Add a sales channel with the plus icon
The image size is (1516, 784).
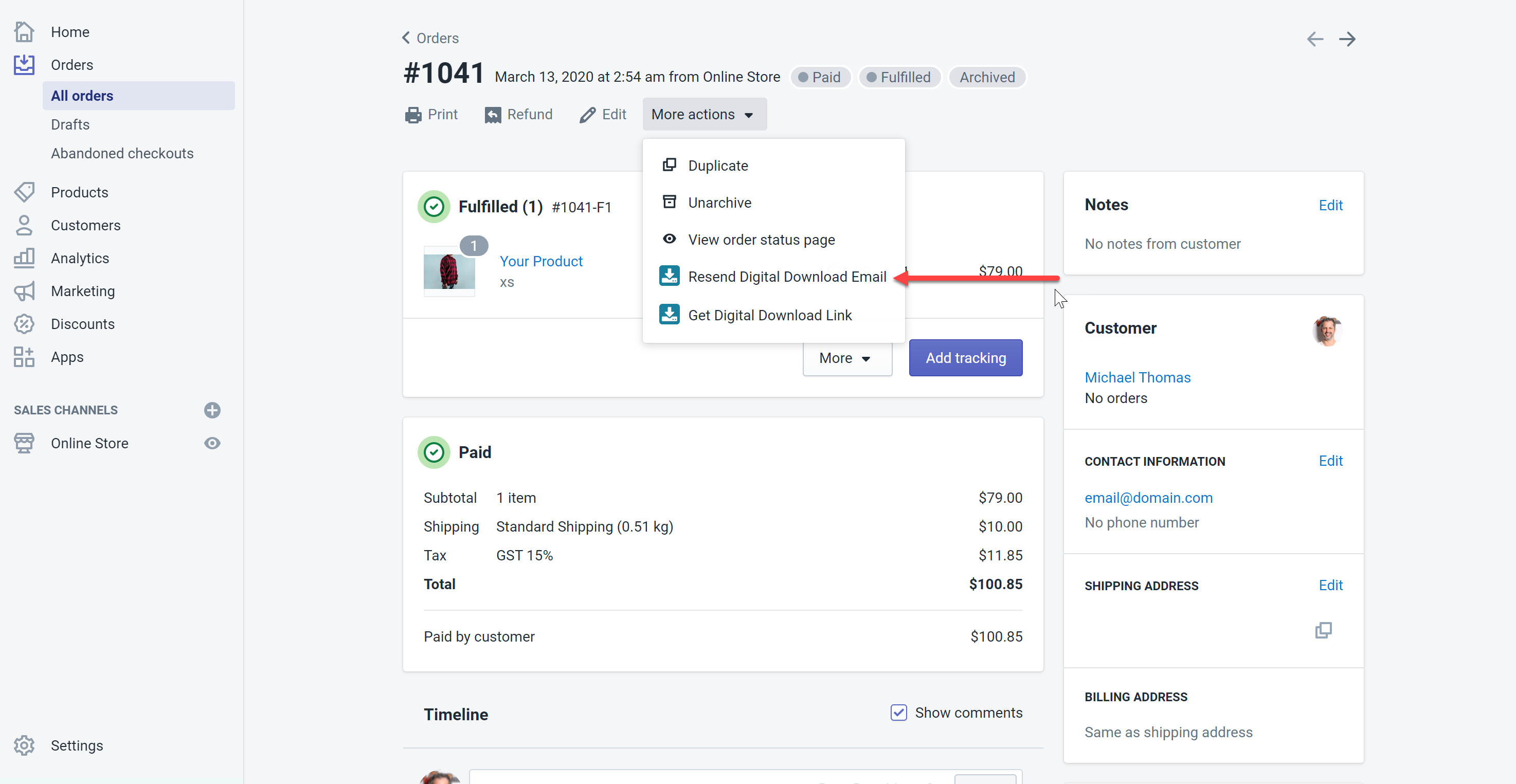212,410
